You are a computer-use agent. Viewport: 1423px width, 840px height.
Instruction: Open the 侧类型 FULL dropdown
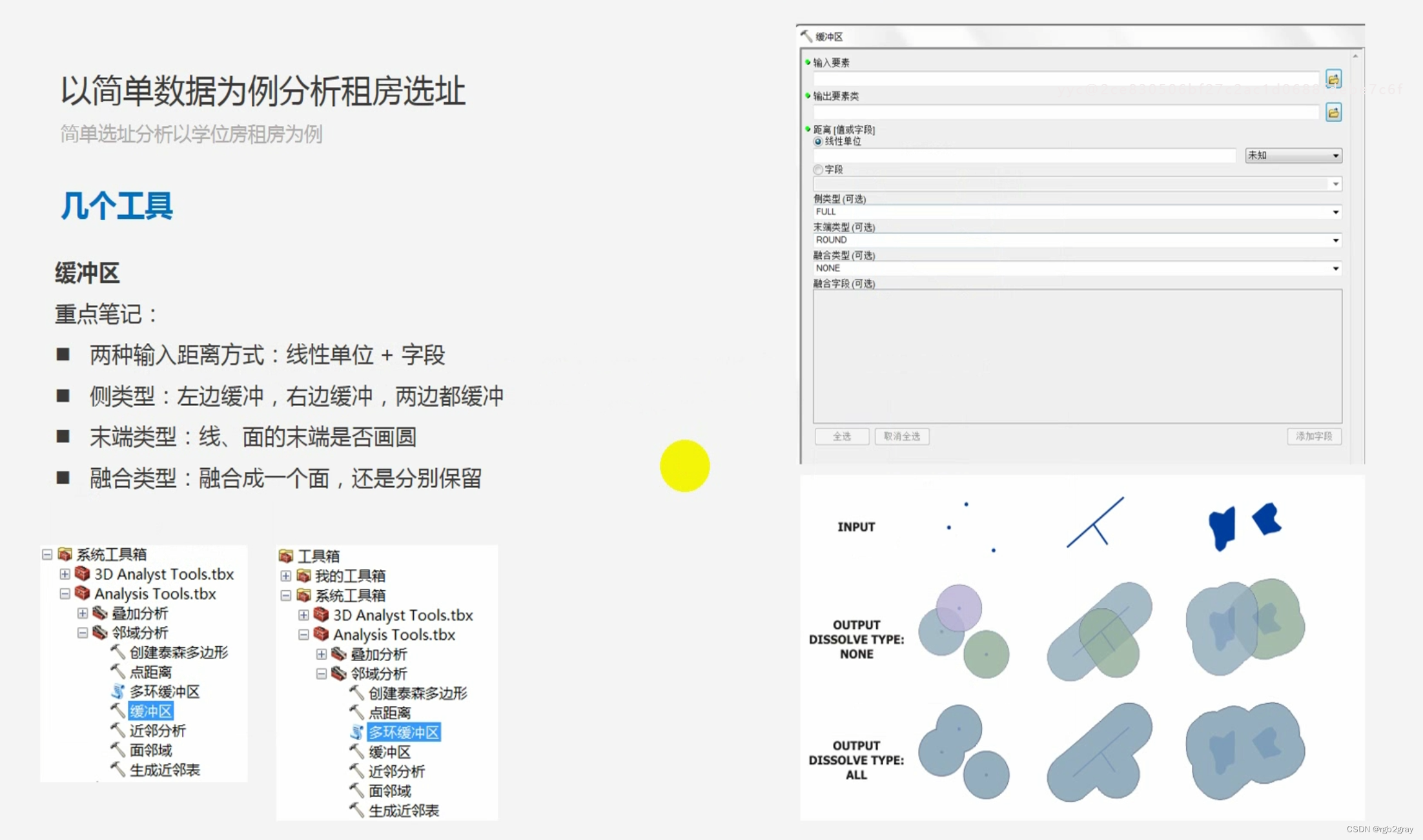click(x=1335, y=212)
